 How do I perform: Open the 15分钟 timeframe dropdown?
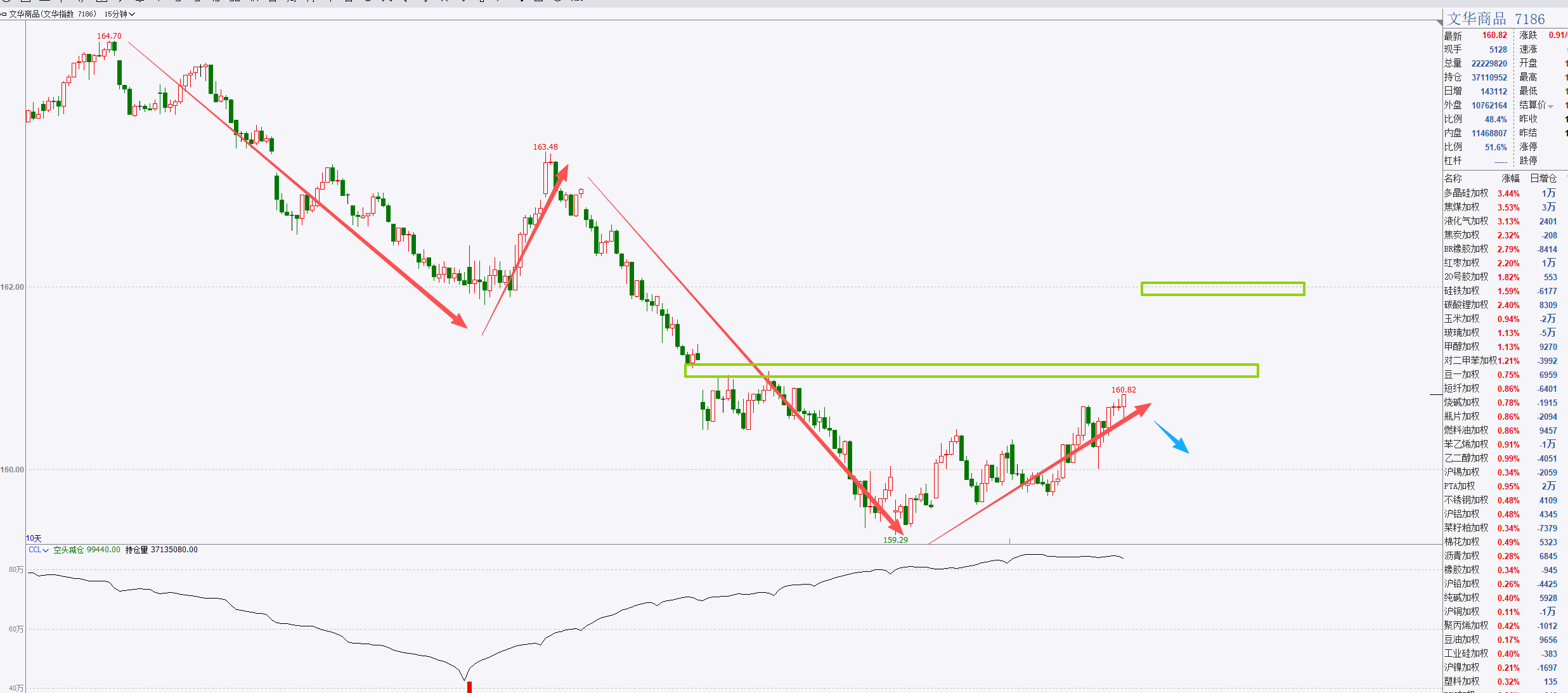119,14
